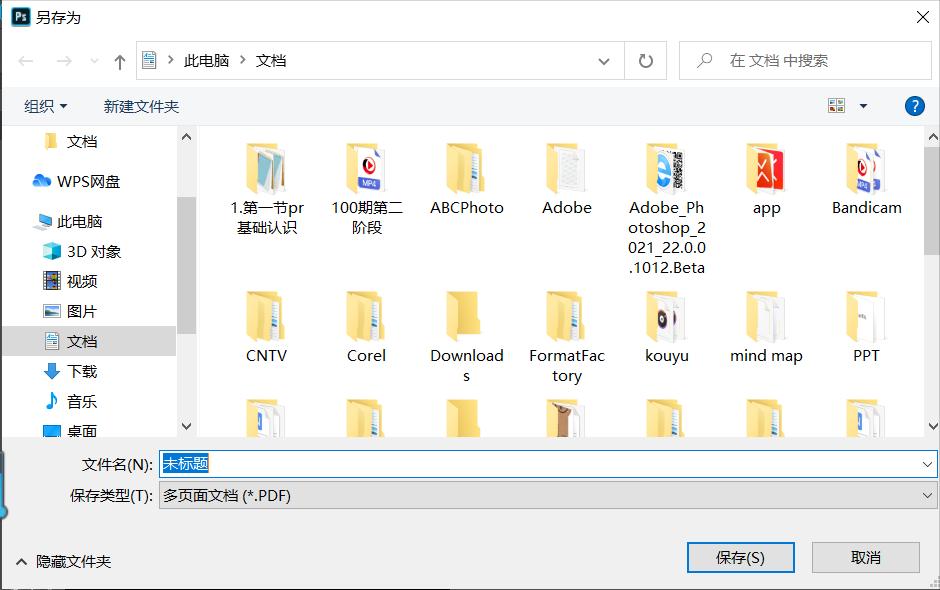Screen dimensions: 940x590
Task: Click 新建文件夹 in the toolbar
Action: [141, 105]
